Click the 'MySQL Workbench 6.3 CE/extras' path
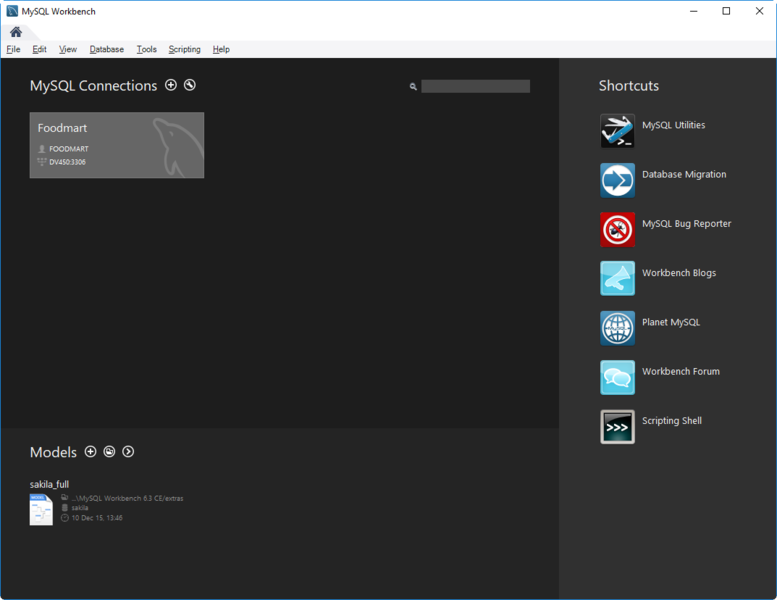The width and height of the screenshot is (777, 600). point(127,498)
